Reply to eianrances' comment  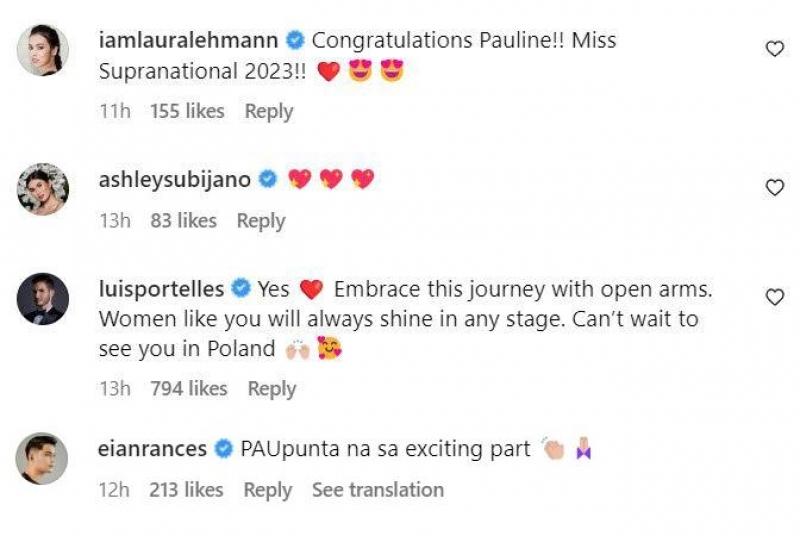[268, 490]
